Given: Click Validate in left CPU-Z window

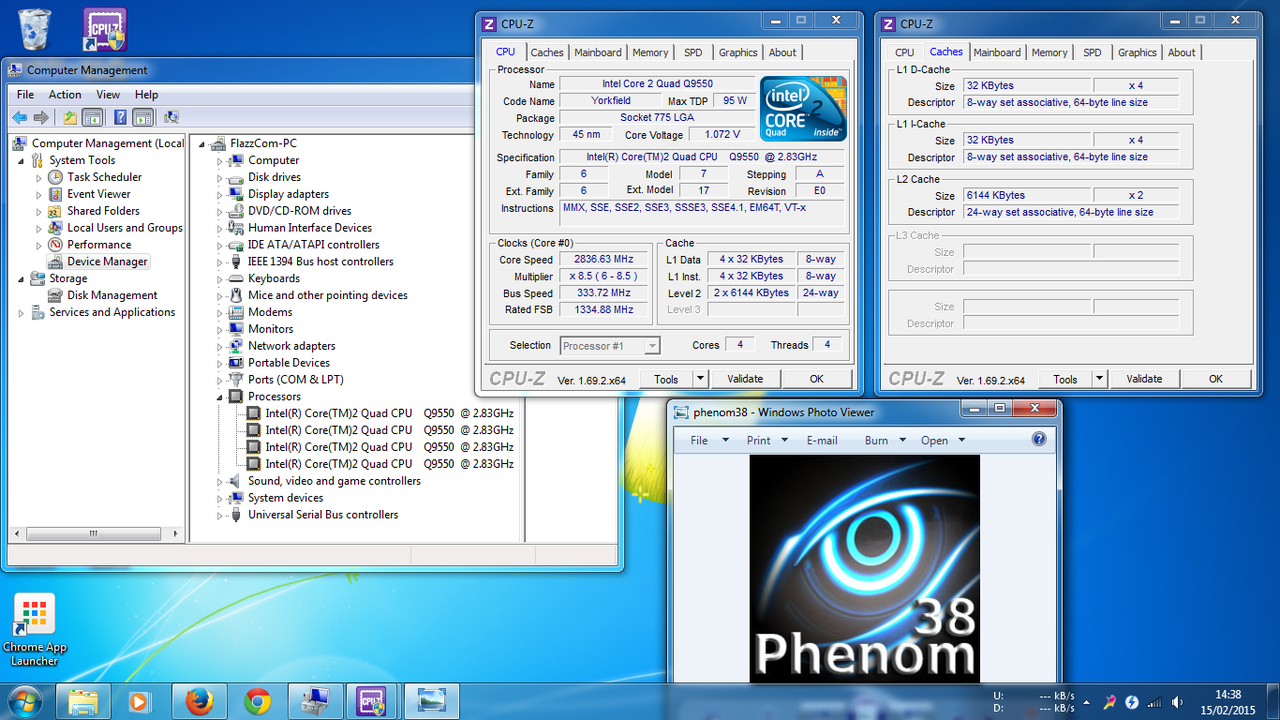Looking at the screenshot, I should click(x=745, y=379).
